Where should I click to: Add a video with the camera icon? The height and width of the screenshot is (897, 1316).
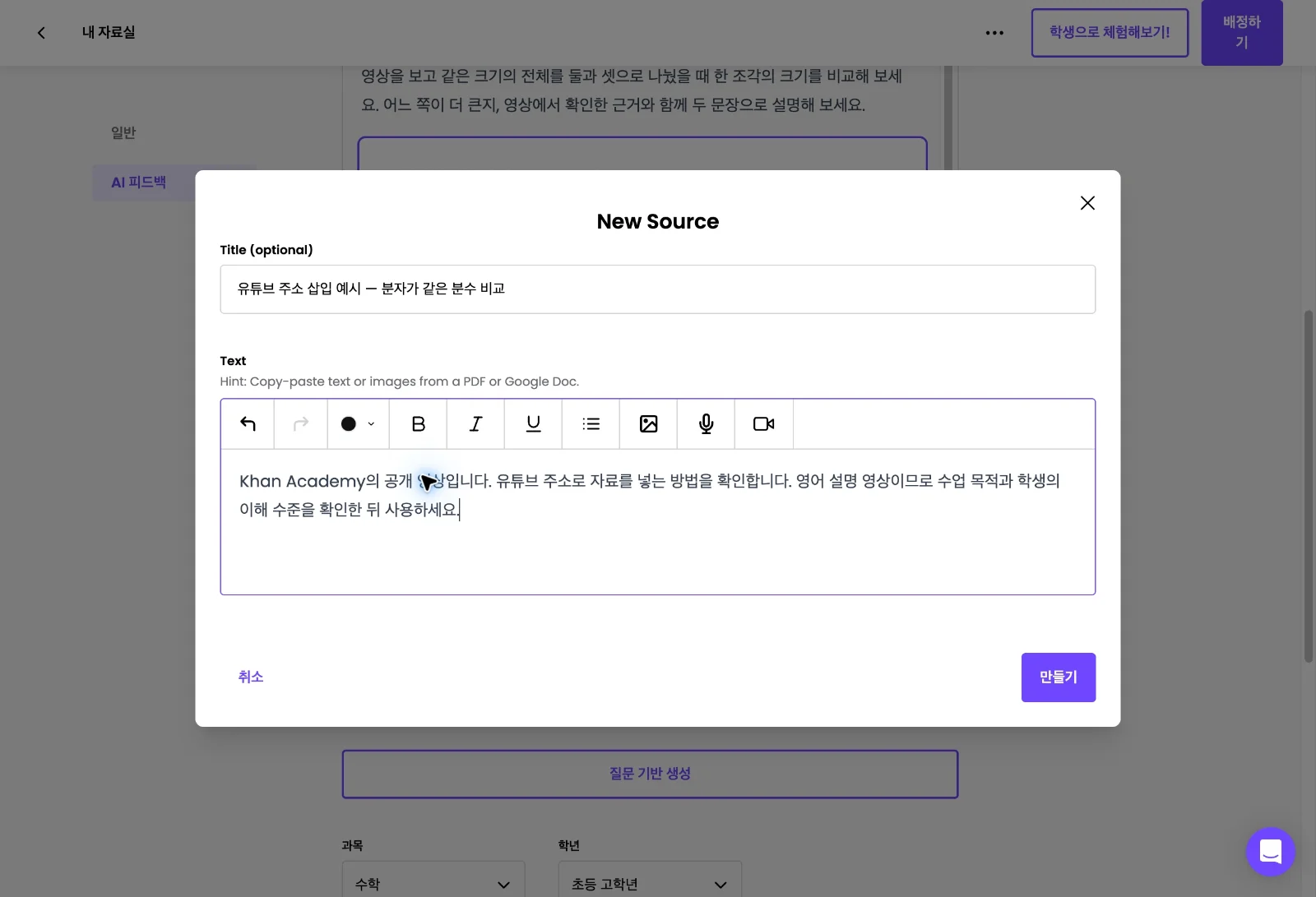[x=764, y=424]
